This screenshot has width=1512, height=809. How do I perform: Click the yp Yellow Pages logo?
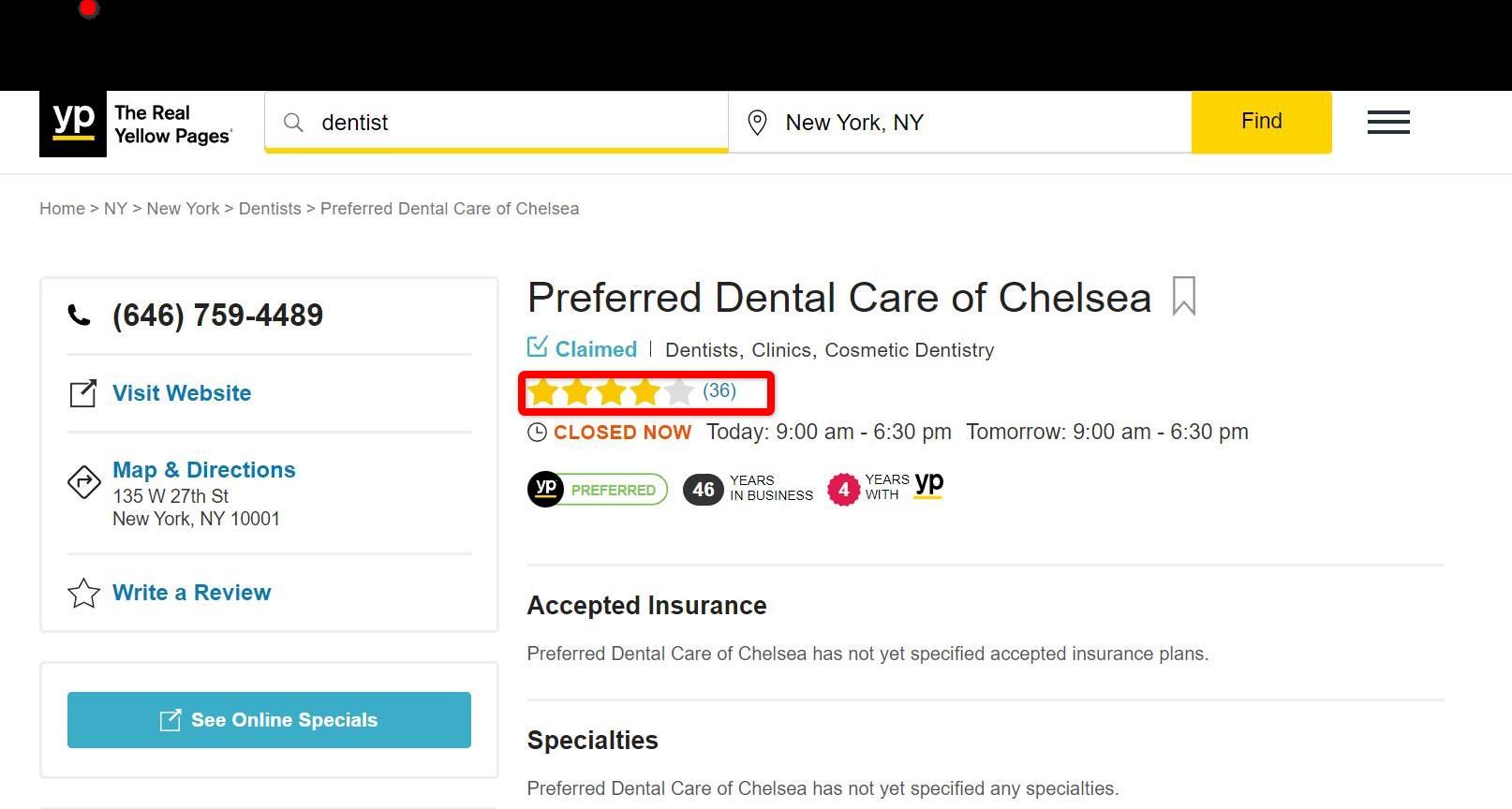point(73,124)
